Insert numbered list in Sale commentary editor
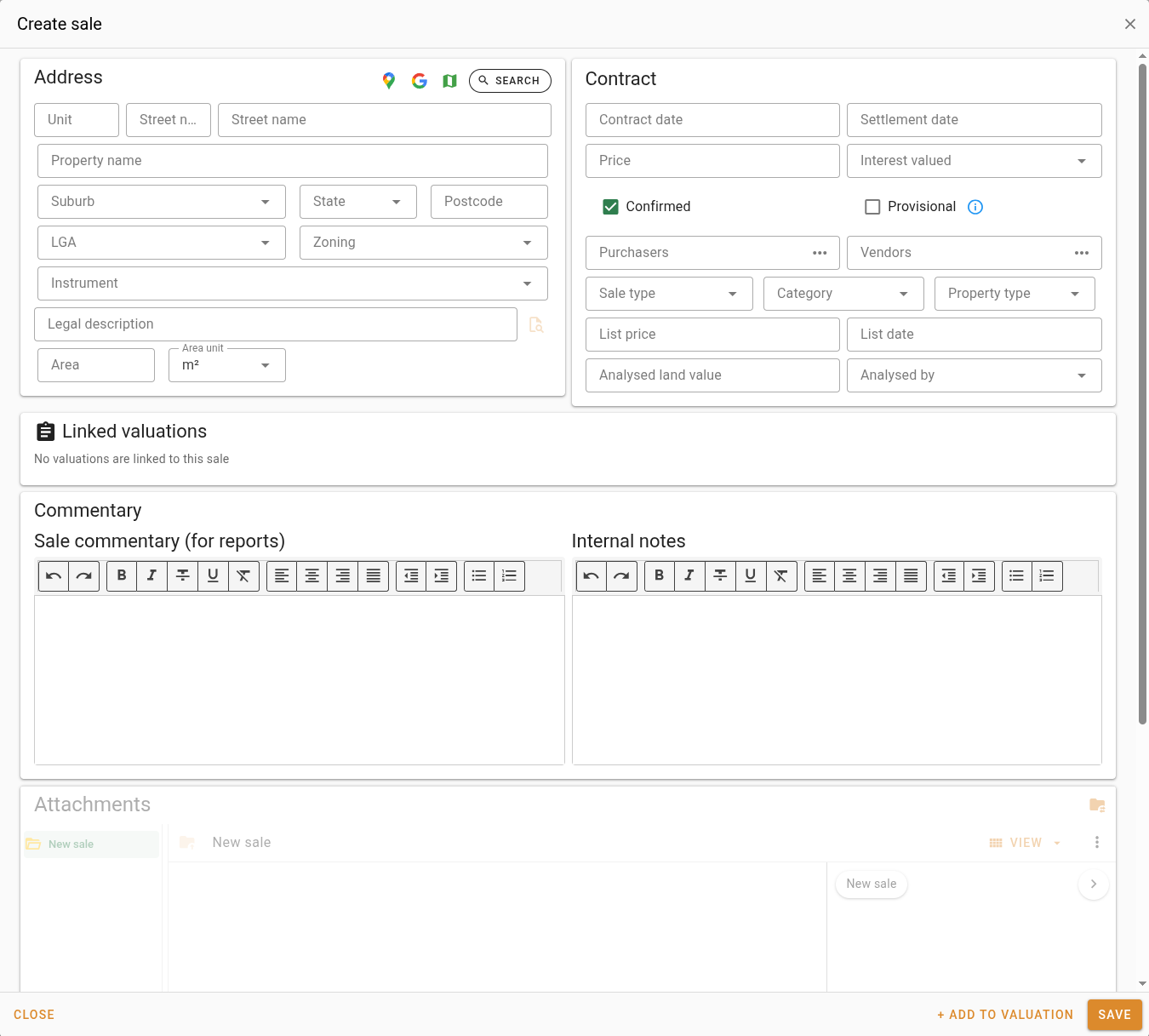Viewport: 1149px width, 1036px height. 510,576
